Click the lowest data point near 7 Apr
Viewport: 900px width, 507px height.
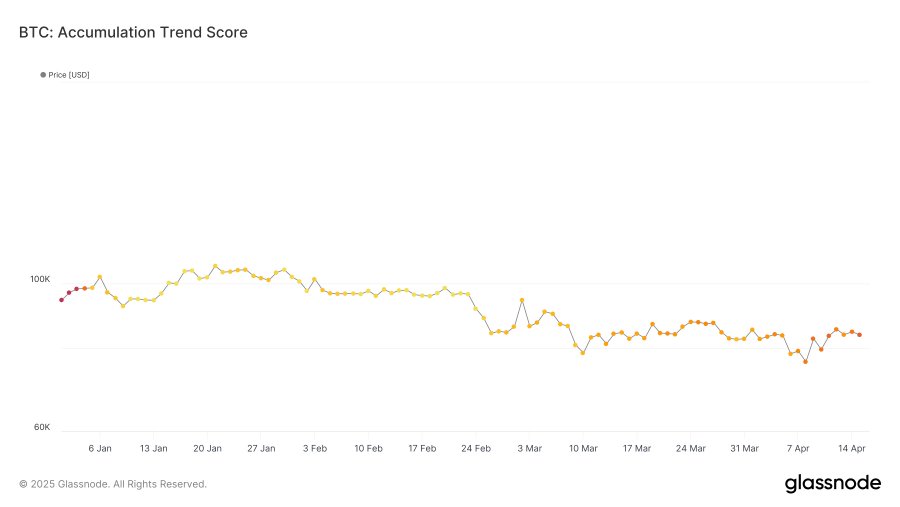805,361
